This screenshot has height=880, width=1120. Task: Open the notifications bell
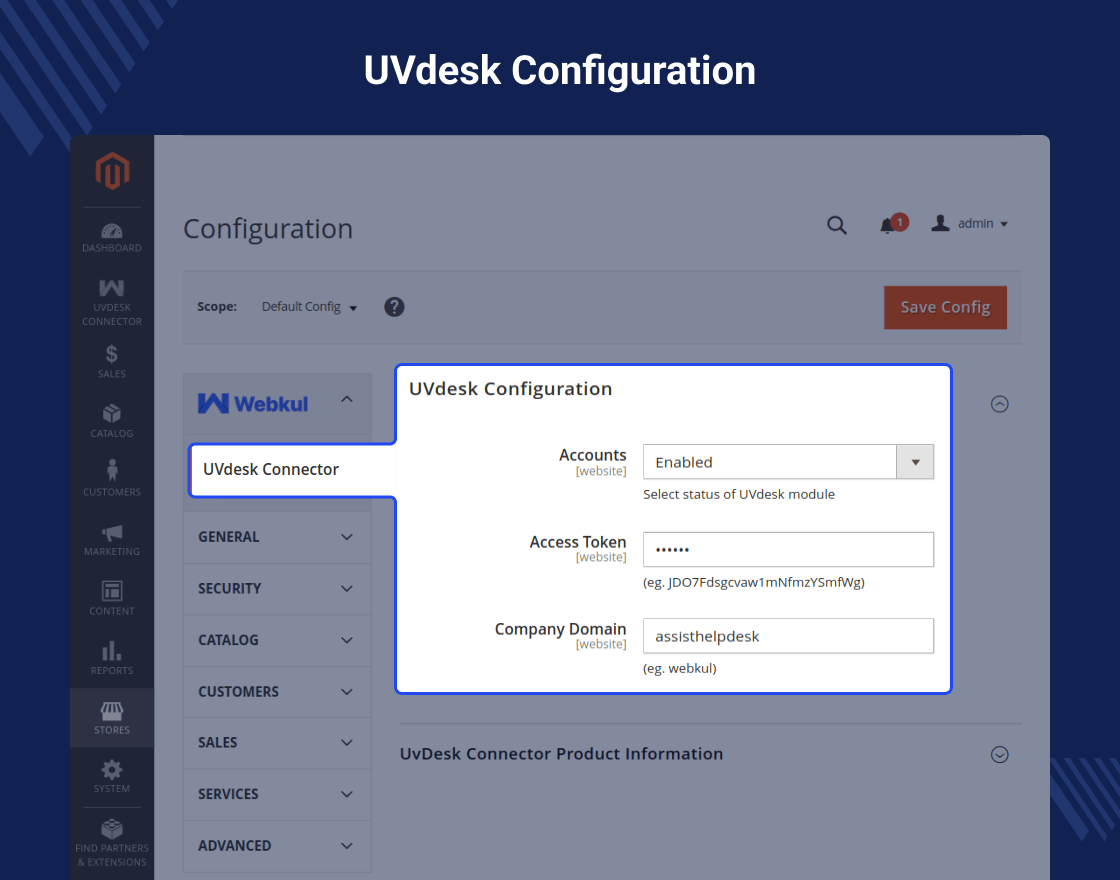coord(893,224)
